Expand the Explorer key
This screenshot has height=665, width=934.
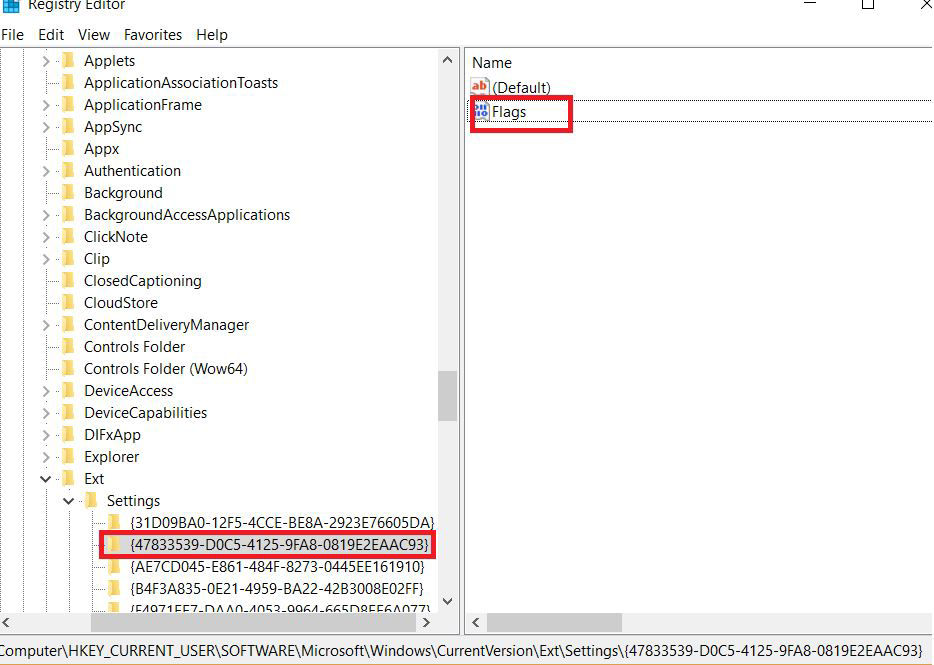tap(46, 458)
